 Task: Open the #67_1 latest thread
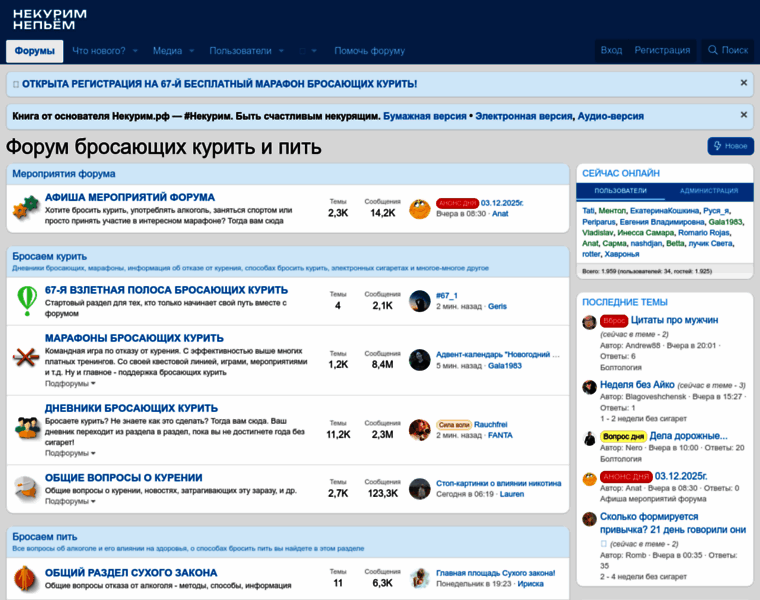pos(447,296)
